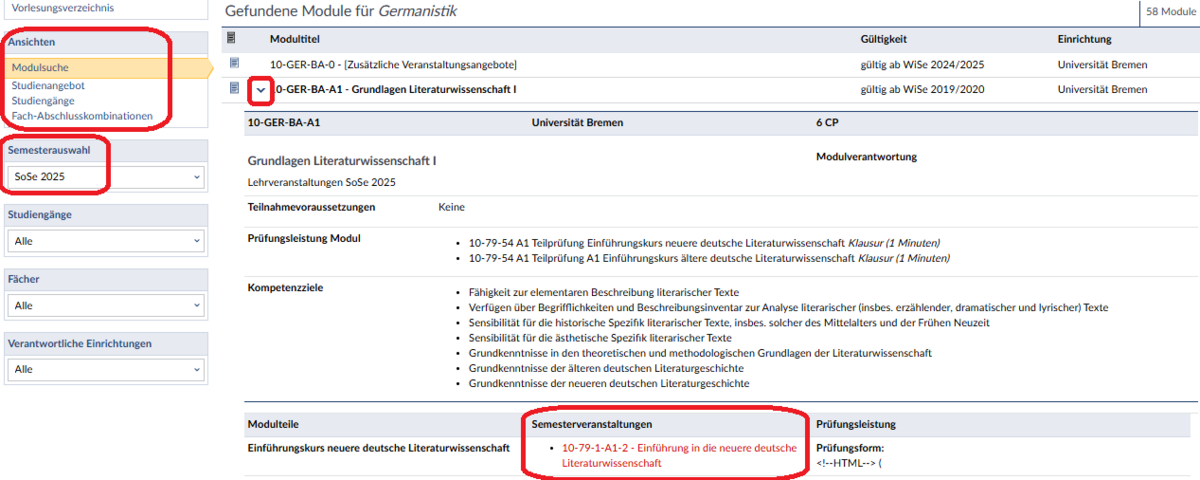This screenshot has height=480, width=1200.
Task: Click the Kompetenzziele label
Action: 285,288
